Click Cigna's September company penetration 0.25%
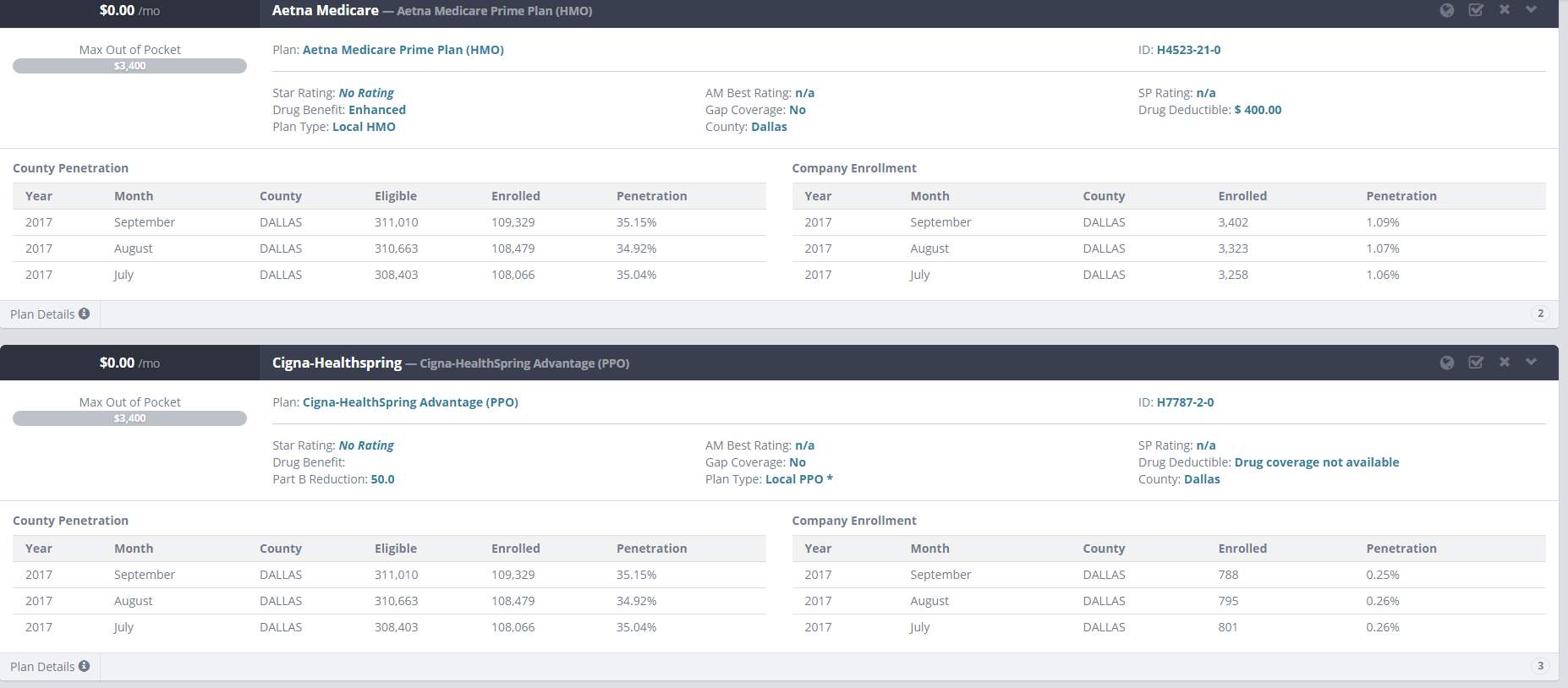 1383,575
